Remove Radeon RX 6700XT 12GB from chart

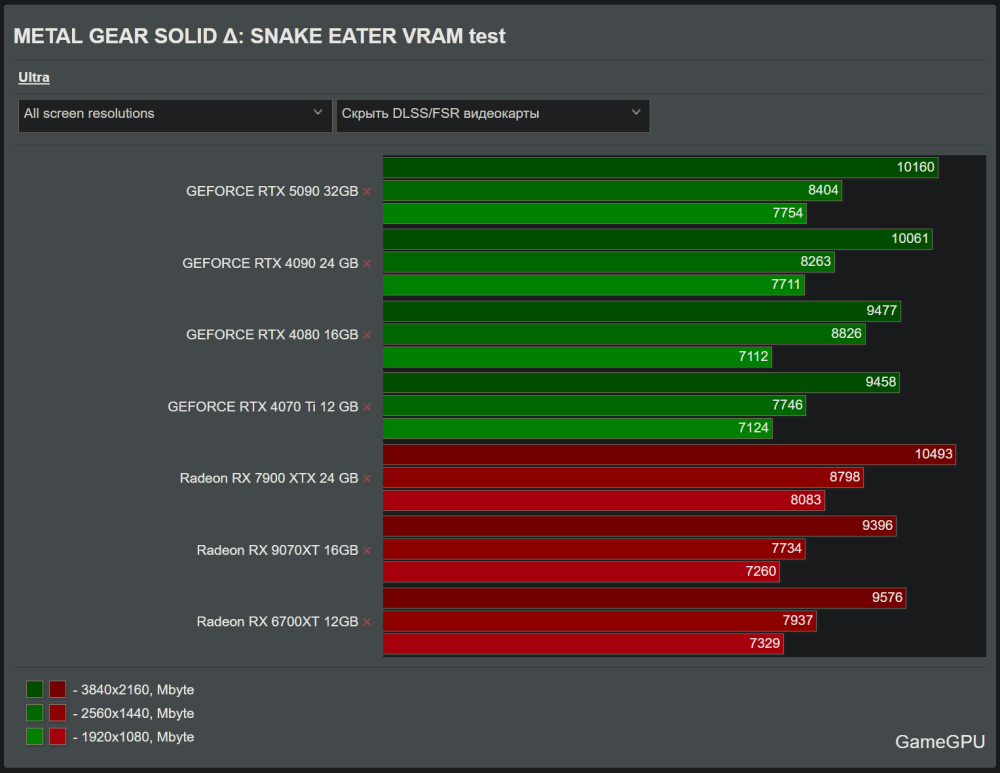click(x=367, y=622)
